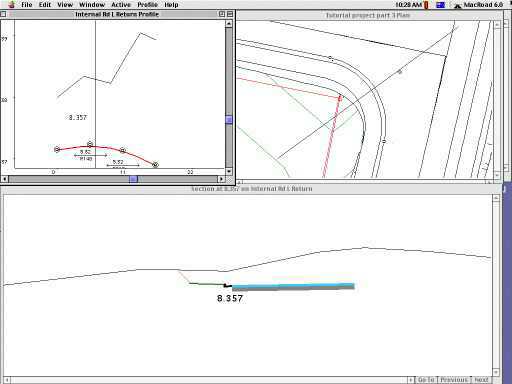Click the flag keyboard layout icon in menu bar

(440, 5)
